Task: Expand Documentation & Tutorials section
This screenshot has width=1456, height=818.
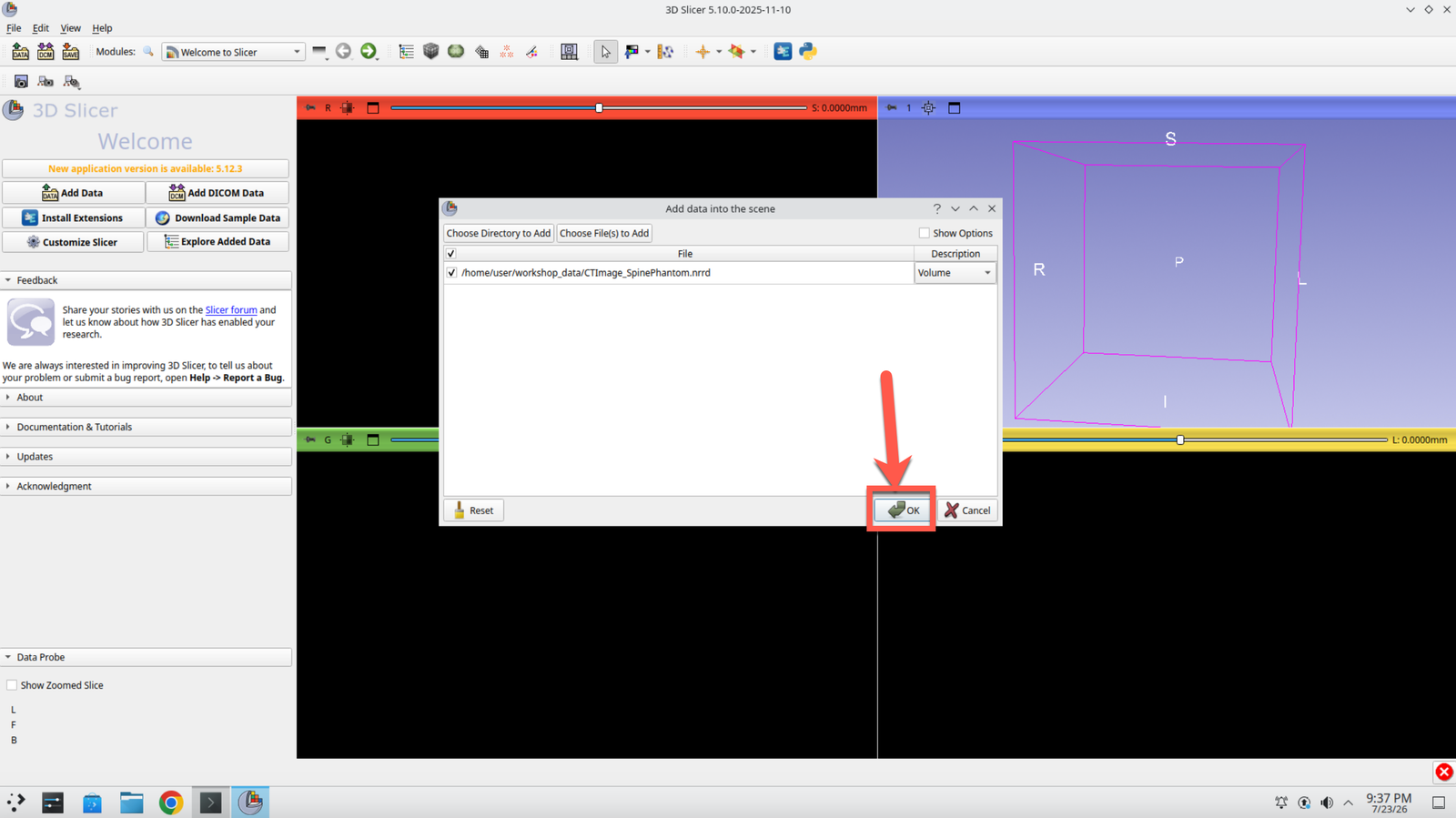Action: [146, 427]
